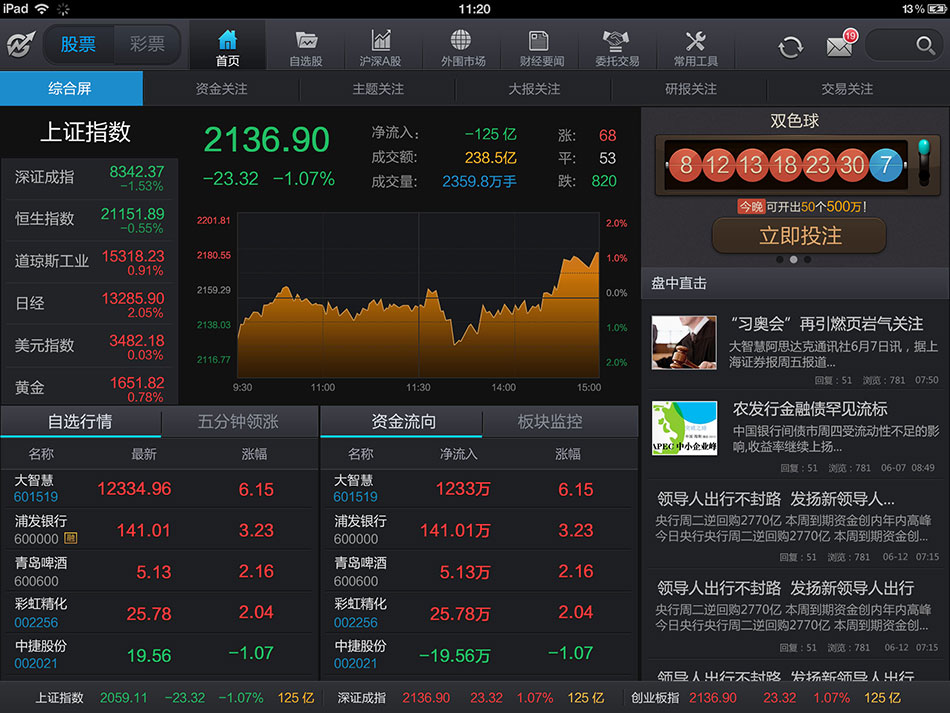This screenshot has width=950, height=713.
Task: Open 青岛啤酒 in 资金流向 list
Action: [x=479, y=571]
